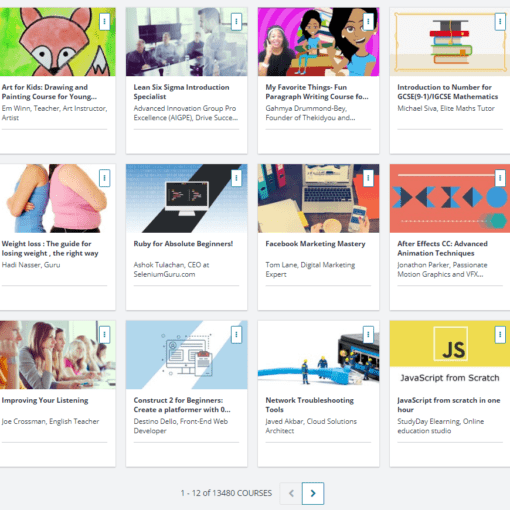Click the laptop desk thumbnail for Facebook Marketing
Image resolution: width=510 pixels, height=510 pixels.
318,198
